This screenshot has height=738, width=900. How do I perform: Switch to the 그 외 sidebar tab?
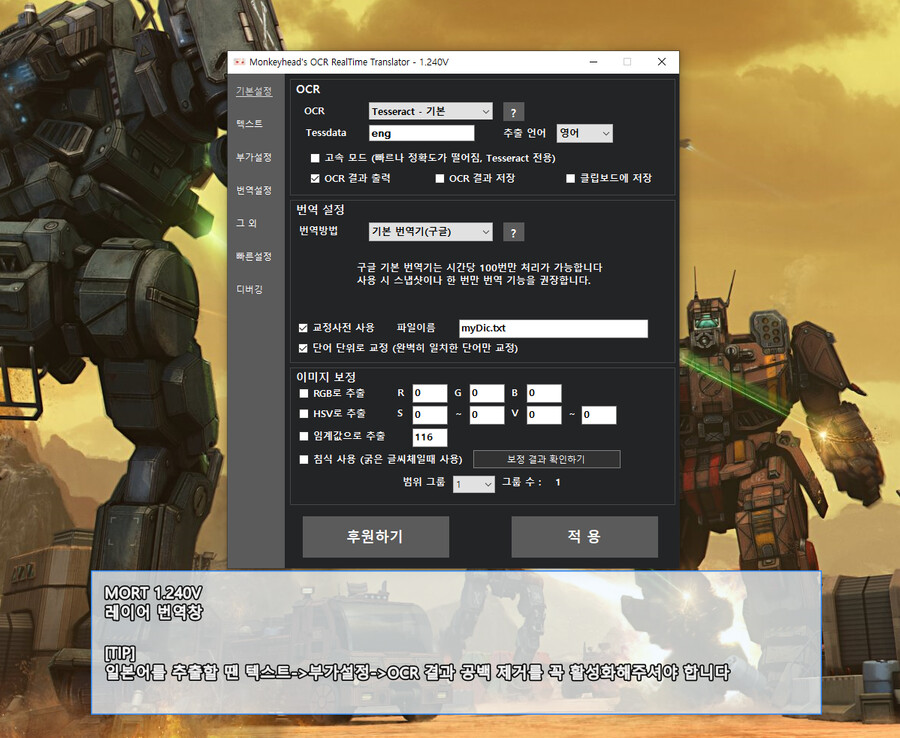(246, 223)
